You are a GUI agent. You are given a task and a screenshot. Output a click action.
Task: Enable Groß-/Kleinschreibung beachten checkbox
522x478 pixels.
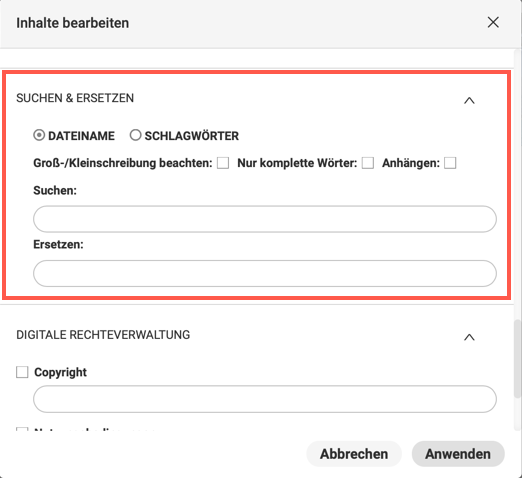223,163
